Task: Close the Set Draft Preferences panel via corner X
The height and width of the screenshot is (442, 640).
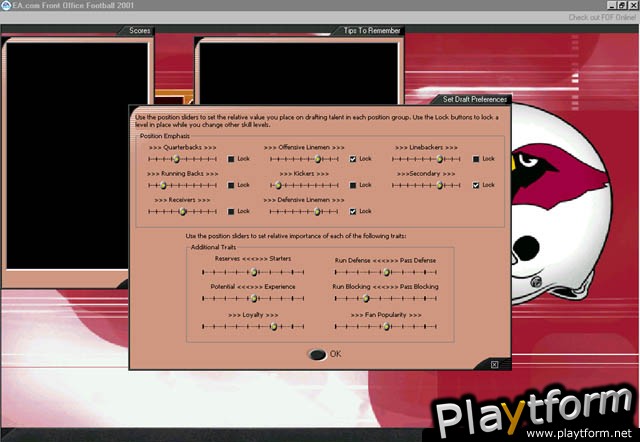Action: tap(494, 364)
